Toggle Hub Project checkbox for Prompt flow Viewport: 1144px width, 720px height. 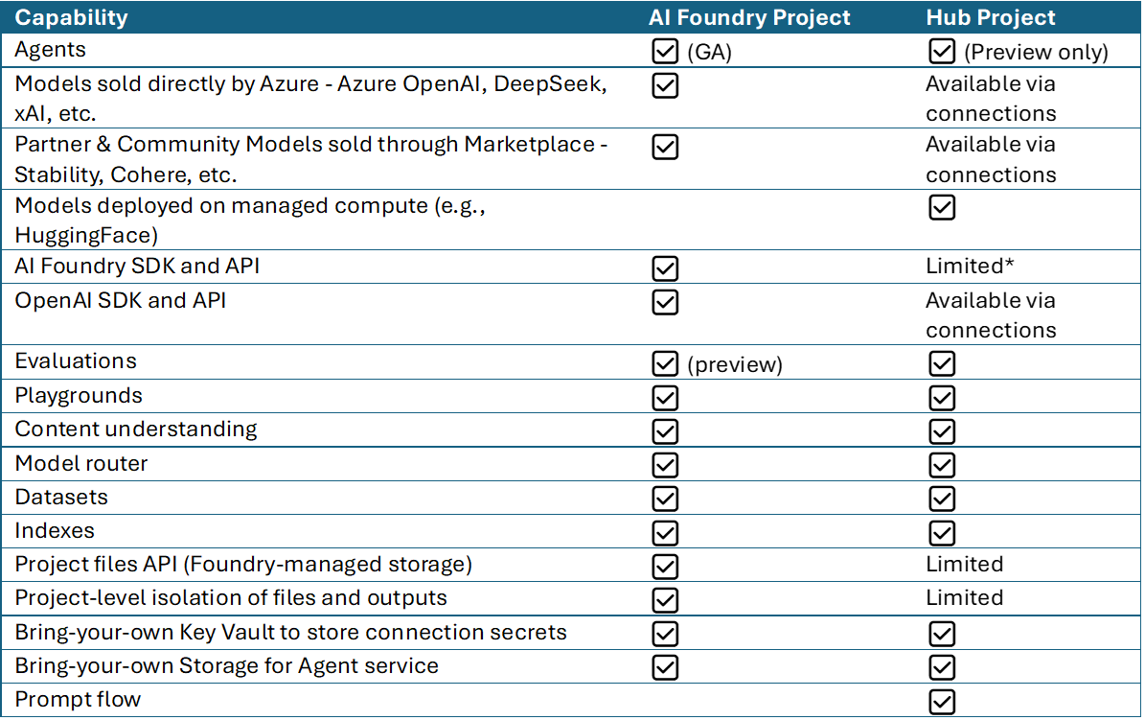click(x=942, y=702)
